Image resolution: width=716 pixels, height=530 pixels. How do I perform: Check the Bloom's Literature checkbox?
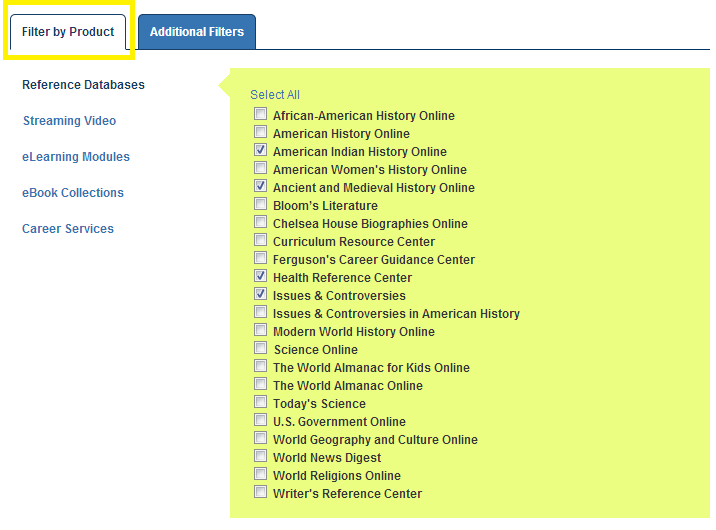pos(260,204)
